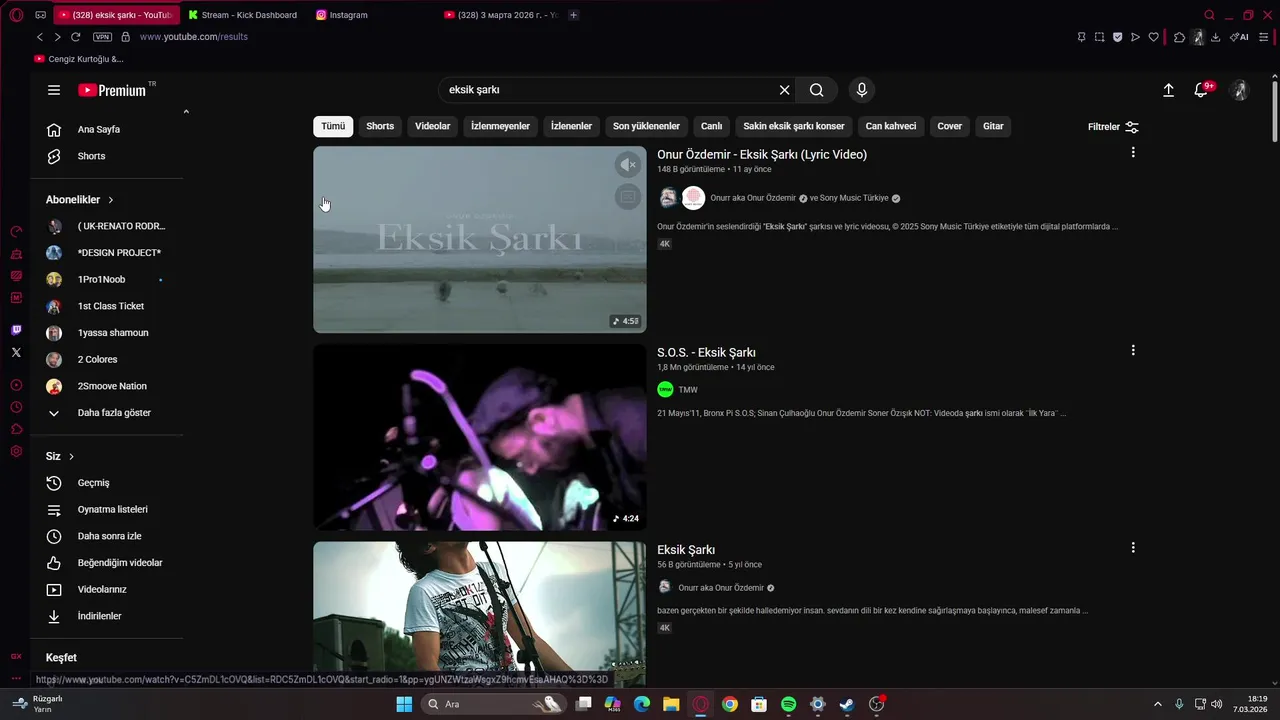This screenshot has height=720, width=1280.
Task: Start voice search with microphone icon
Action: [x=862, y=90]
